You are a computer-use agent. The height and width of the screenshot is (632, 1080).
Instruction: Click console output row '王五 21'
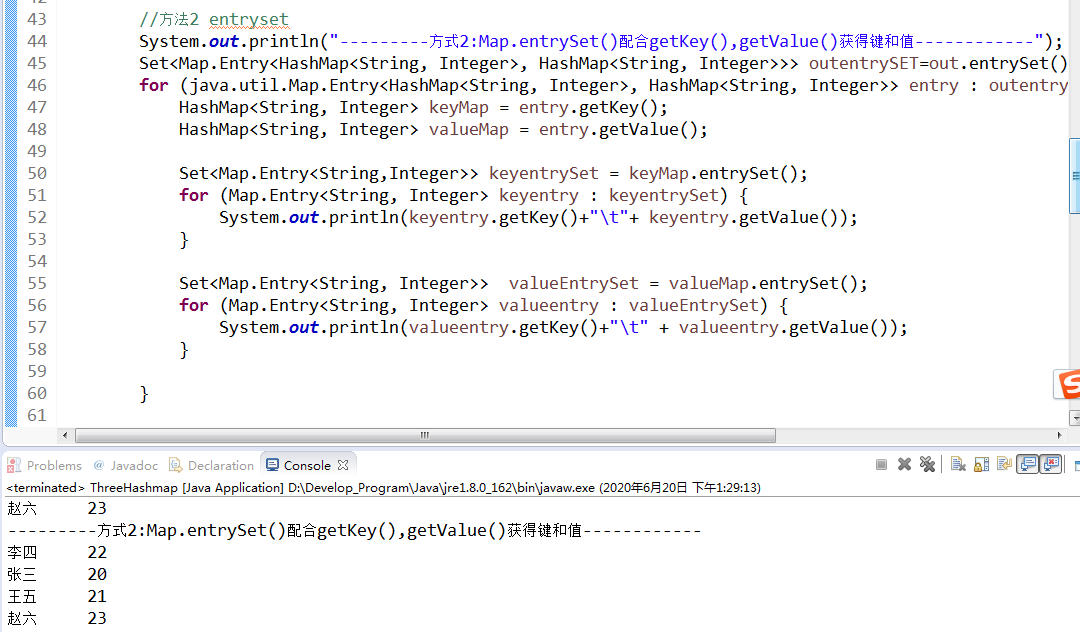[x=57, y=596]
